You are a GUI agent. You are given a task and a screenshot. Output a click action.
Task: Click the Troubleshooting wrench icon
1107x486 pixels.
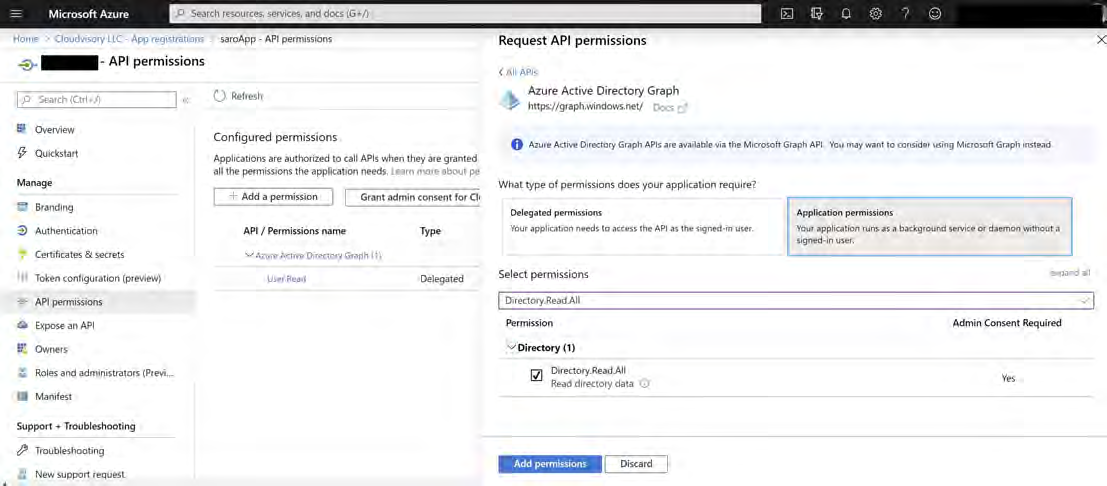[22, 450]
